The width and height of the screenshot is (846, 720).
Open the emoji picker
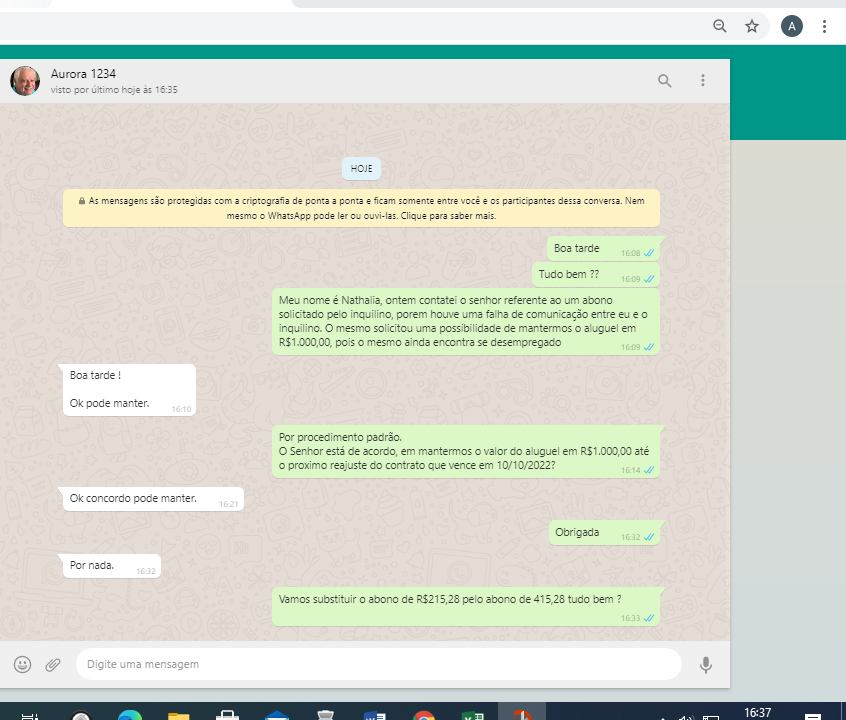(22, 664)
